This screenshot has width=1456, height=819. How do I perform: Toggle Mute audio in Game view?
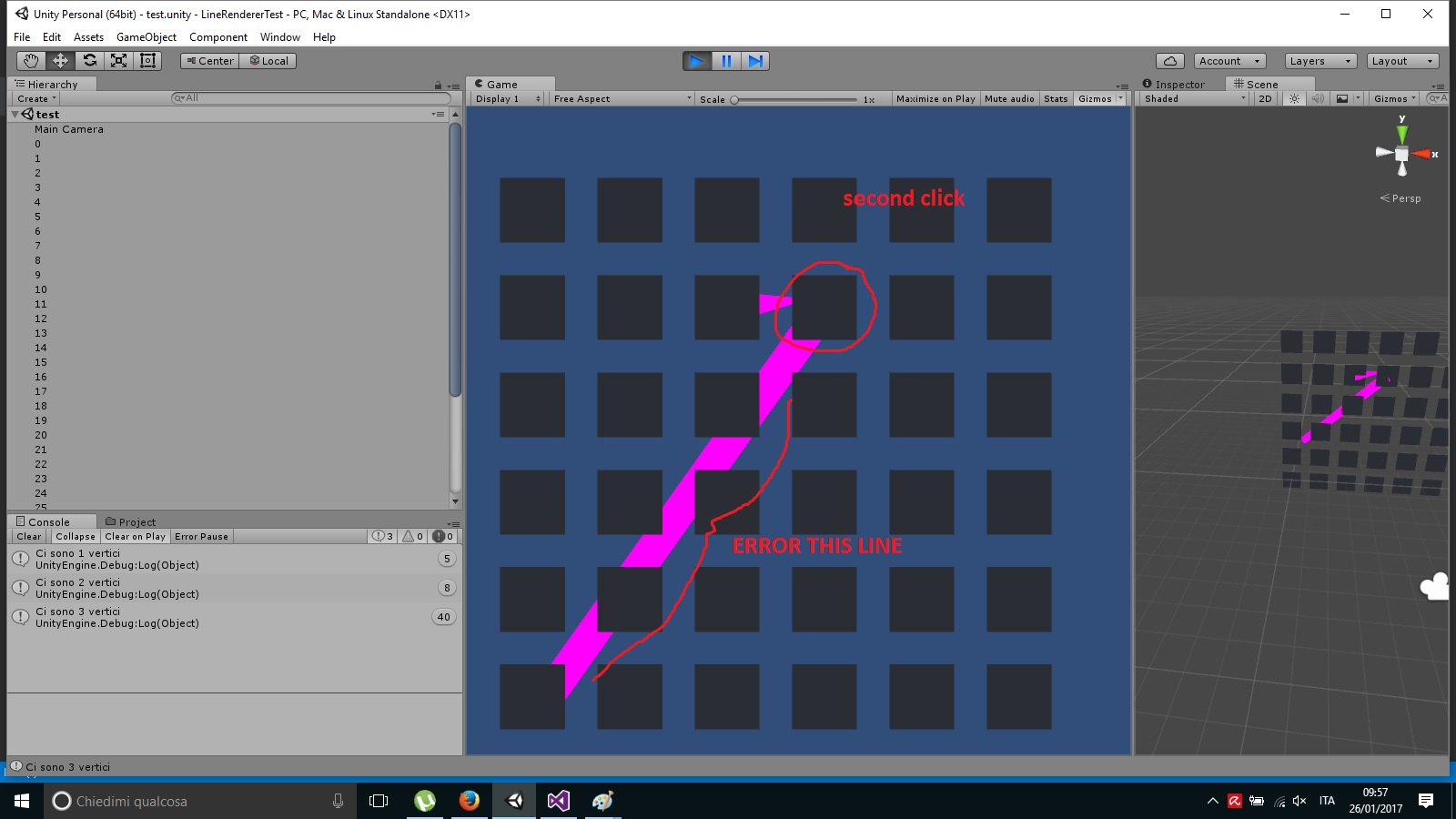click(x=1008, y=98)
